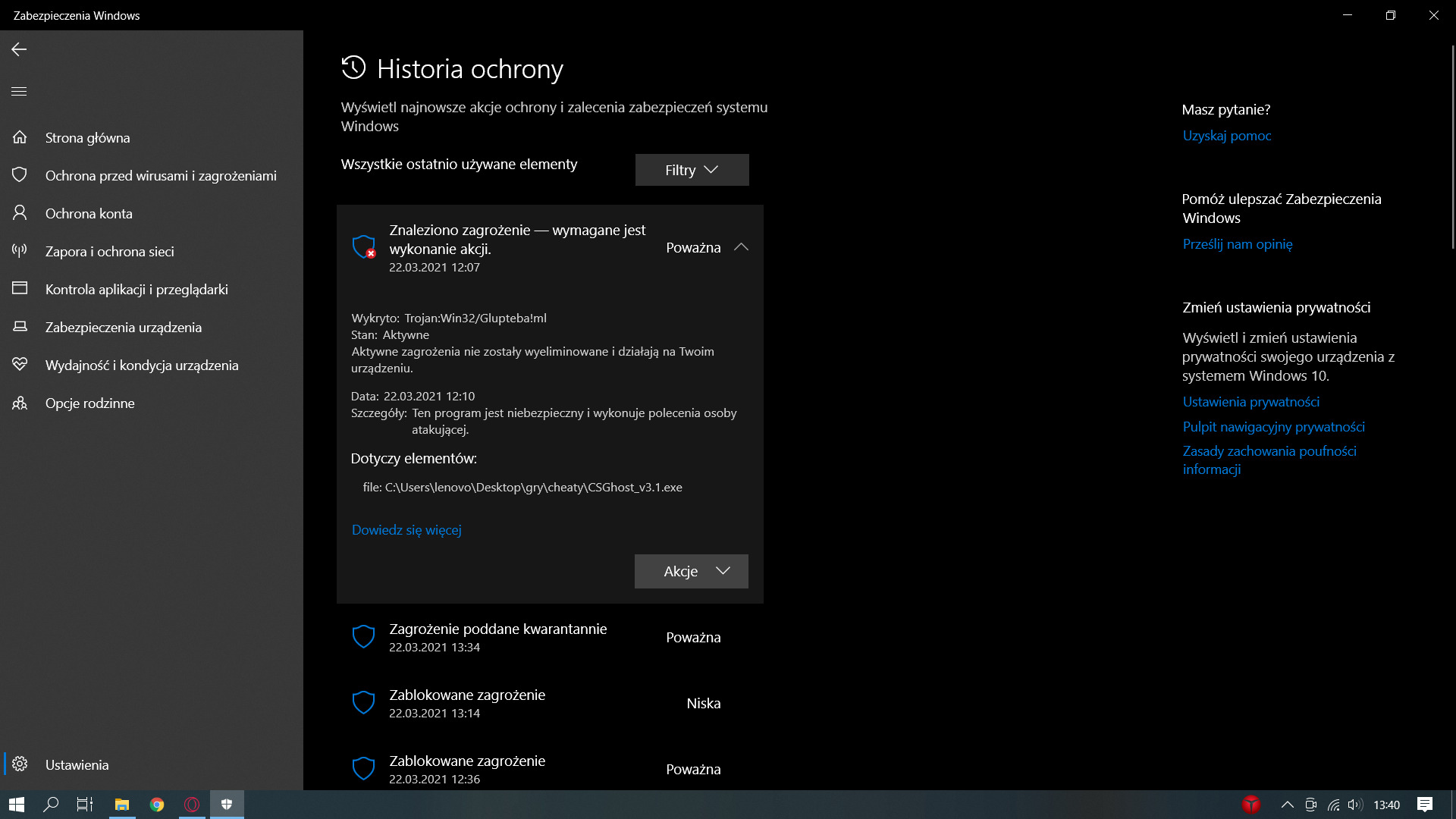Screen dimensions: 1456x819
Task: Click the Poważna severity label of alert
Action: click(x=693, y=247)
